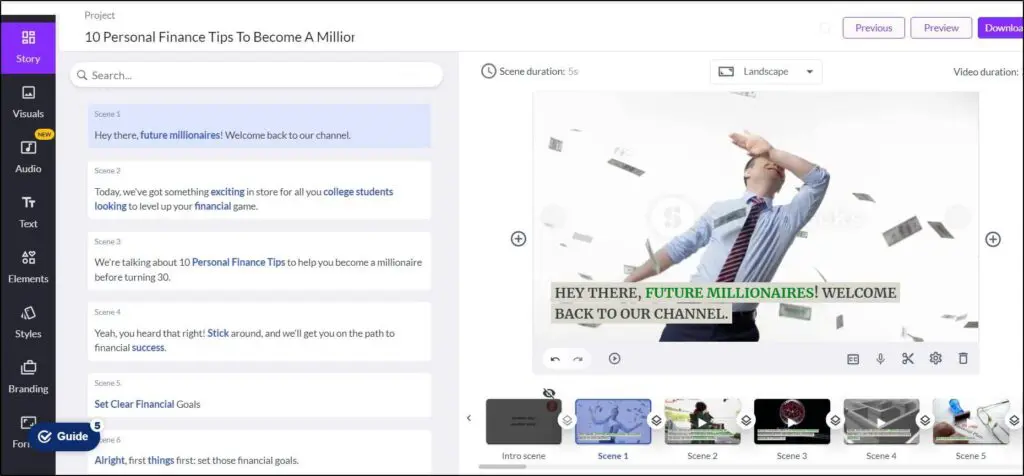Select Scene 6 script card
Viewport: 1024px width, 476px height.
tap(259, 452)
